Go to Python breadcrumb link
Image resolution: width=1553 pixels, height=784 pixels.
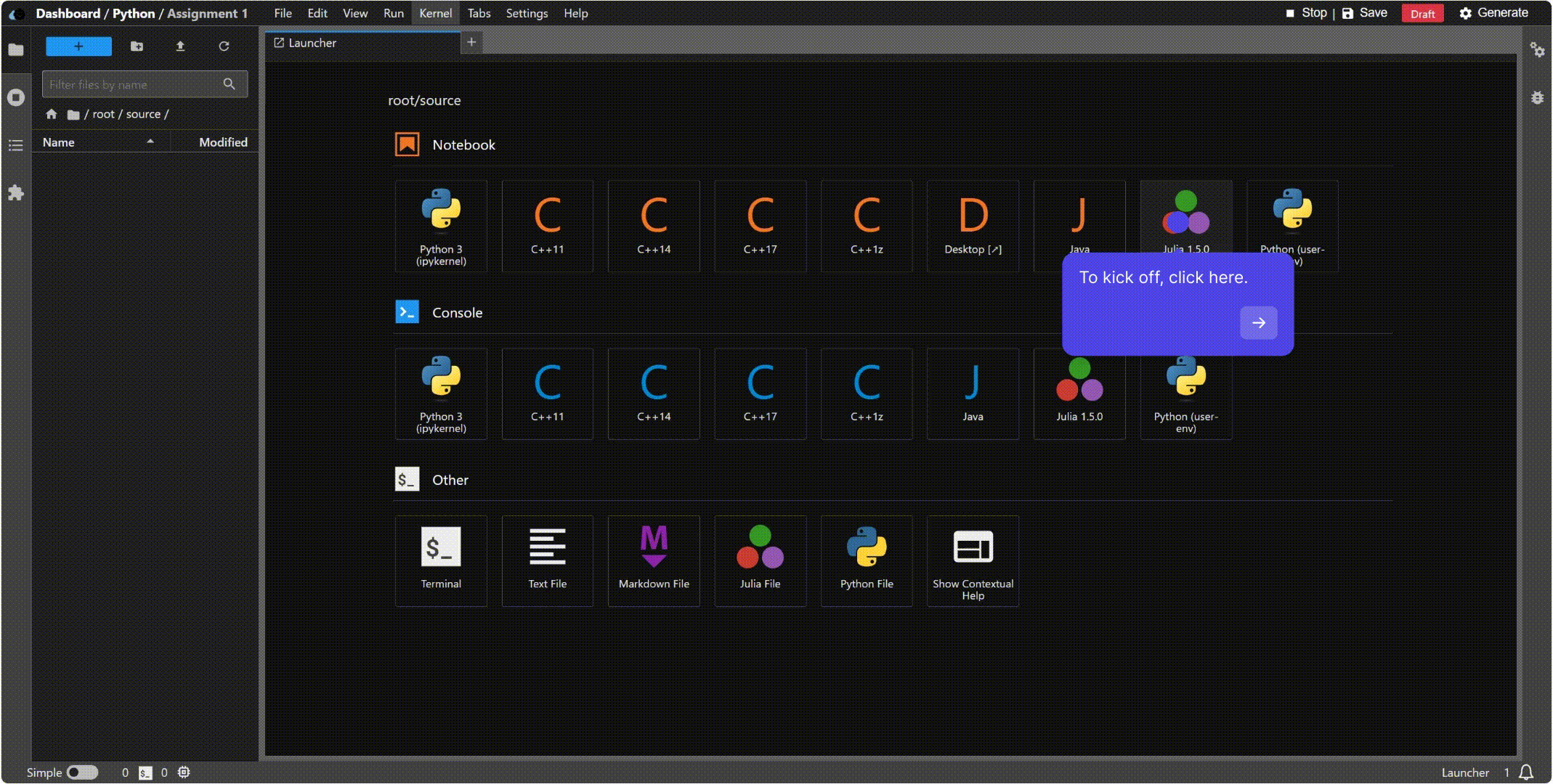134,14
